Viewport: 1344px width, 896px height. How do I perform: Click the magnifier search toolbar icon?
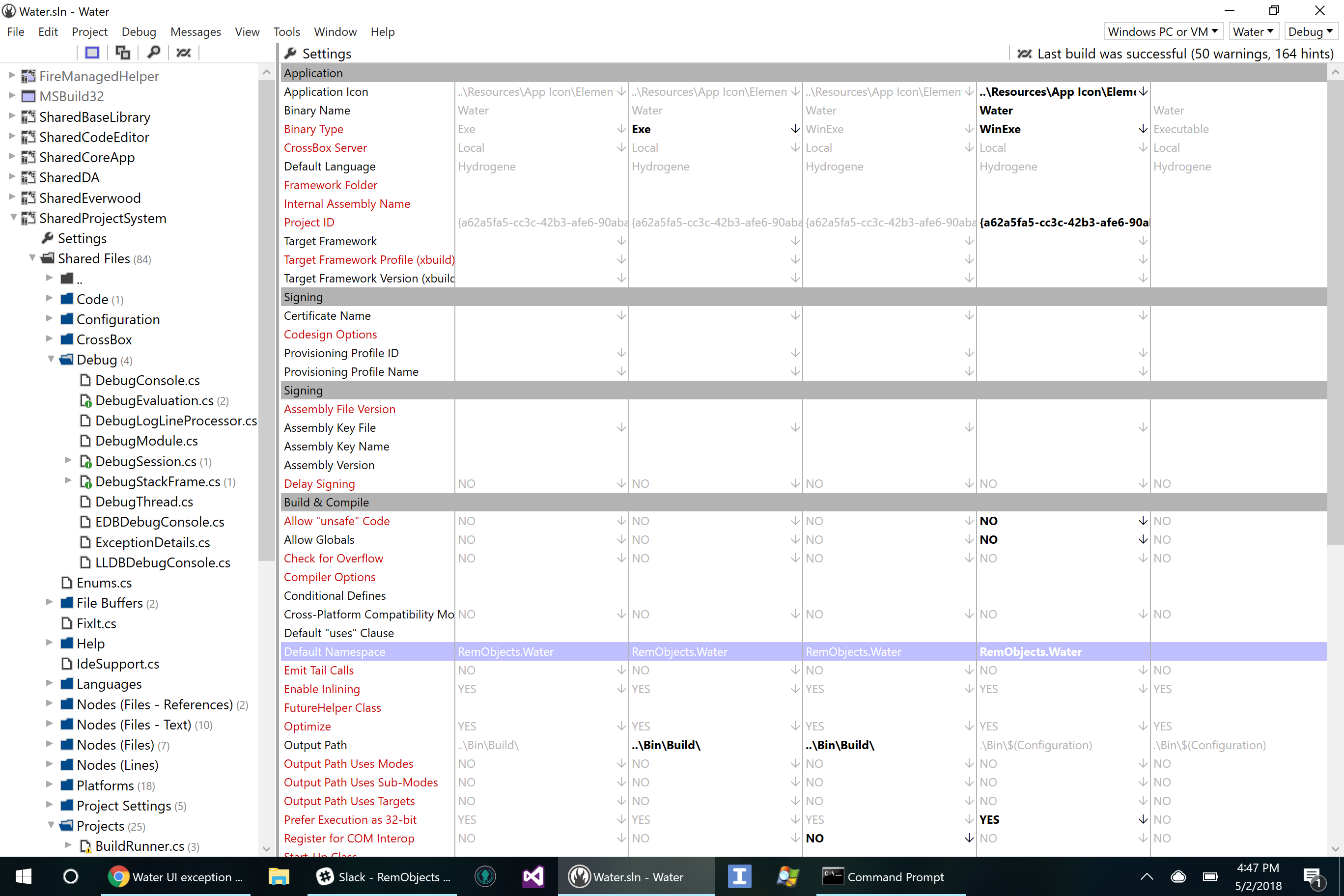[x=153, y=53]
